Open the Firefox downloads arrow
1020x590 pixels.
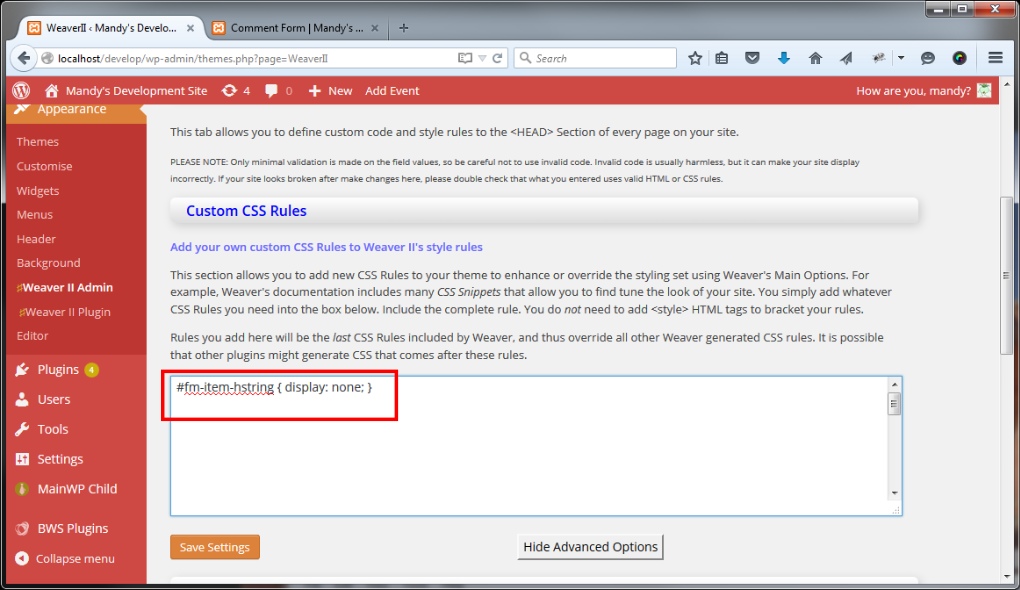(784, 58)
